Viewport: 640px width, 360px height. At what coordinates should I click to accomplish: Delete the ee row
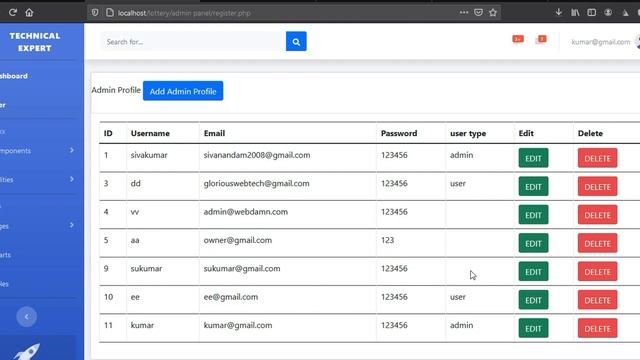(x=597, y=300)
